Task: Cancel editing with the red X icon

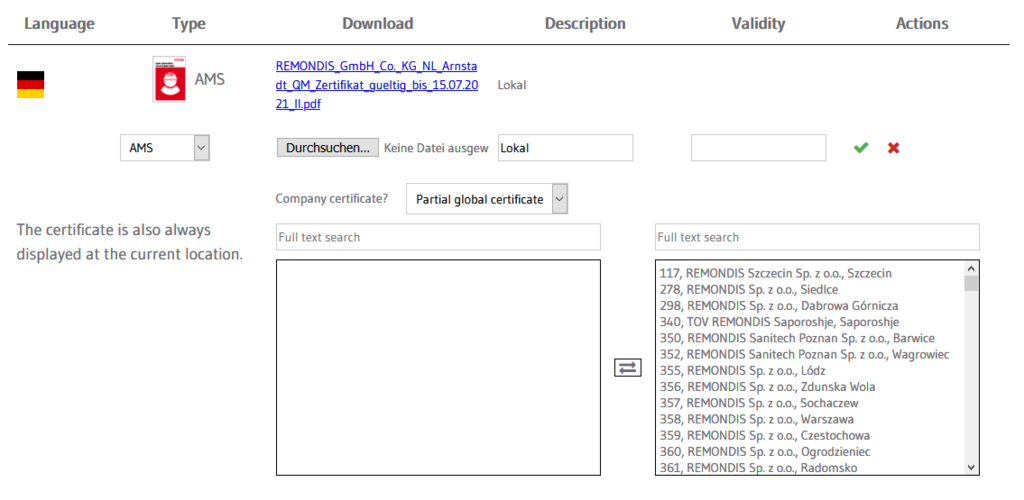Action: point(893,148)
